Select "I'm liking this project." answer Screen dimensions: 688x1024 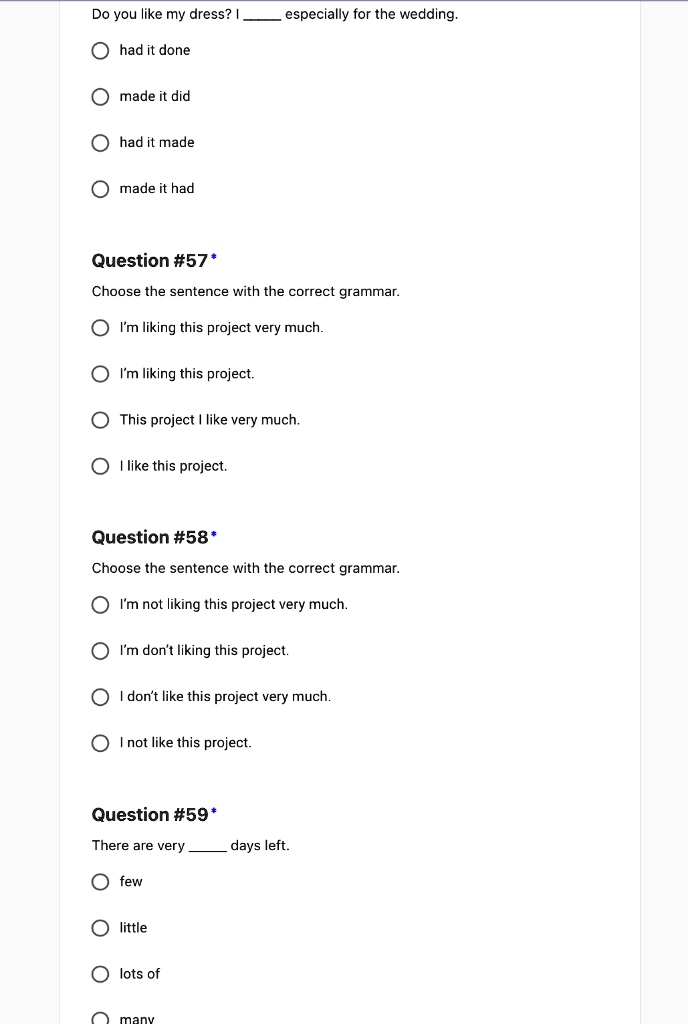[x=100, y=374]
